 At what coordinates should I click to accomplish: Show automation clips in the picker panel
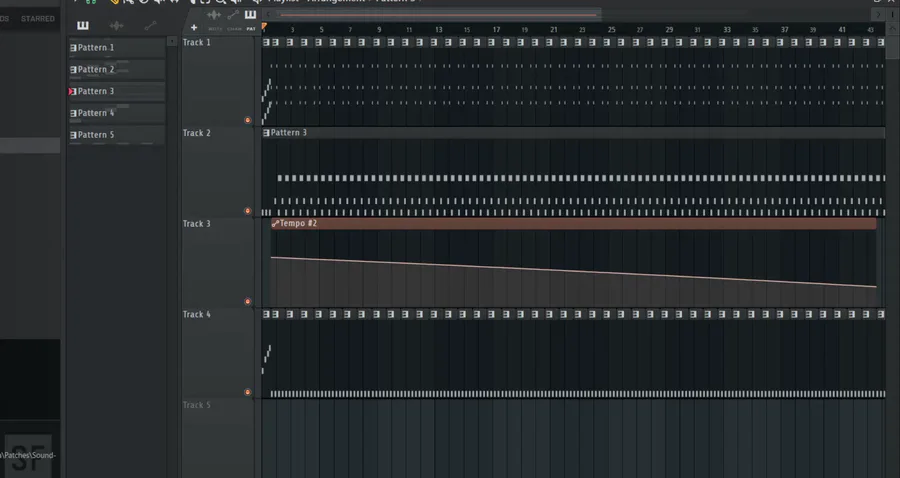pyautogui.click(x=150, y=25)
